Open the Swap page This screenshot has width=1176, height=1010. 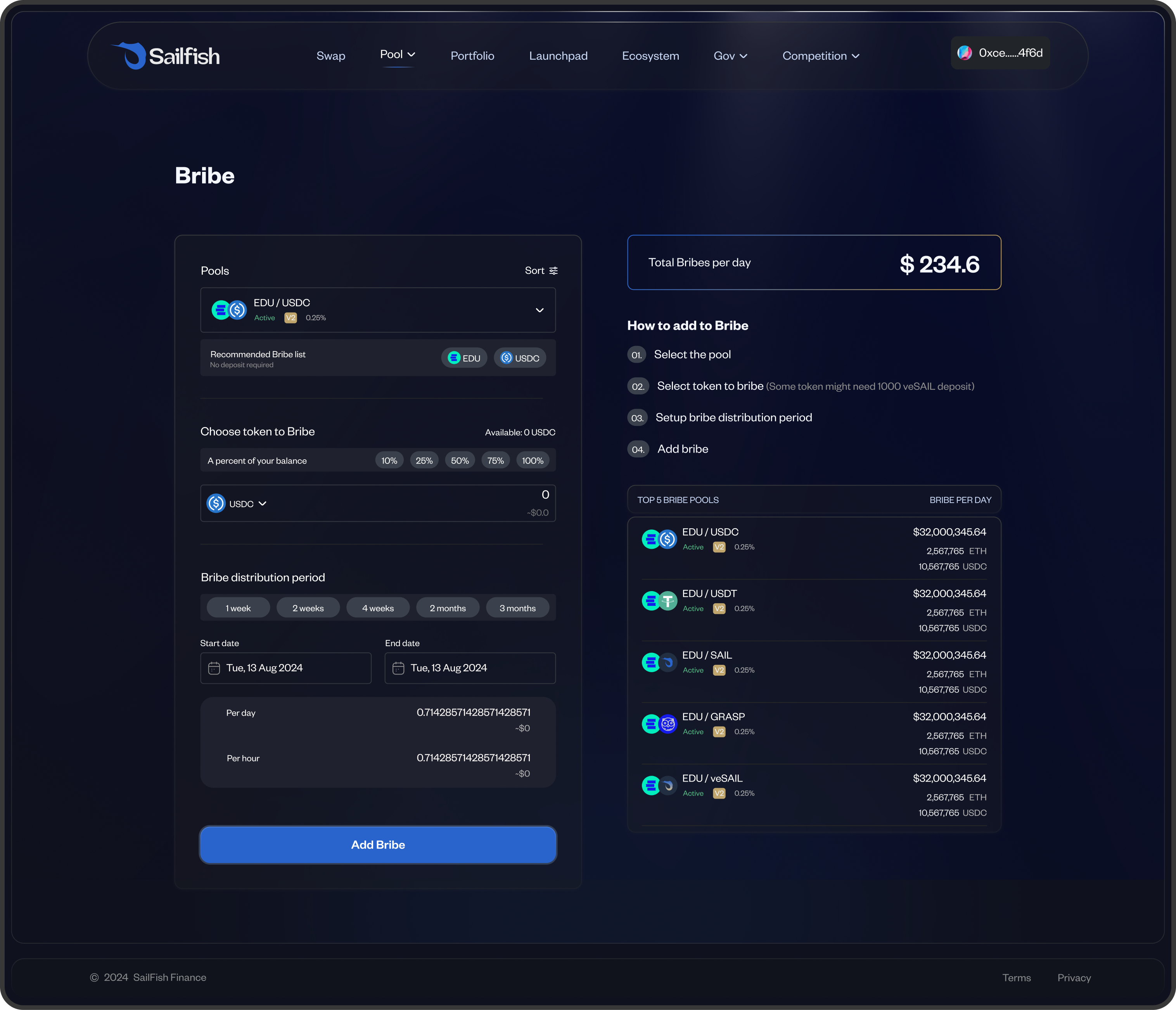[330, 56]
